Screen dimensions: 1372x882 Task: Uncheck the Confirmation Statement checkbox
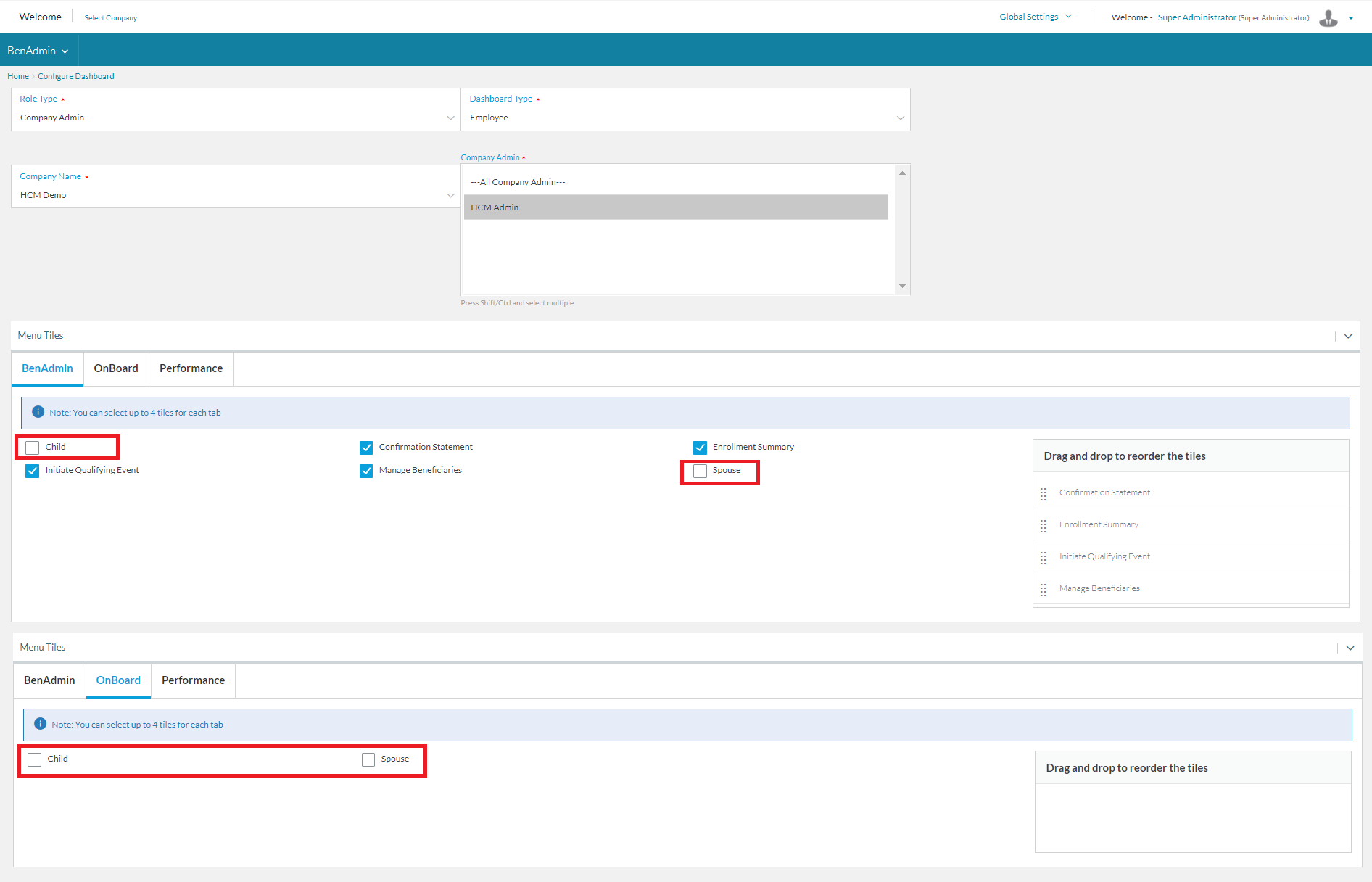point(366,448)
